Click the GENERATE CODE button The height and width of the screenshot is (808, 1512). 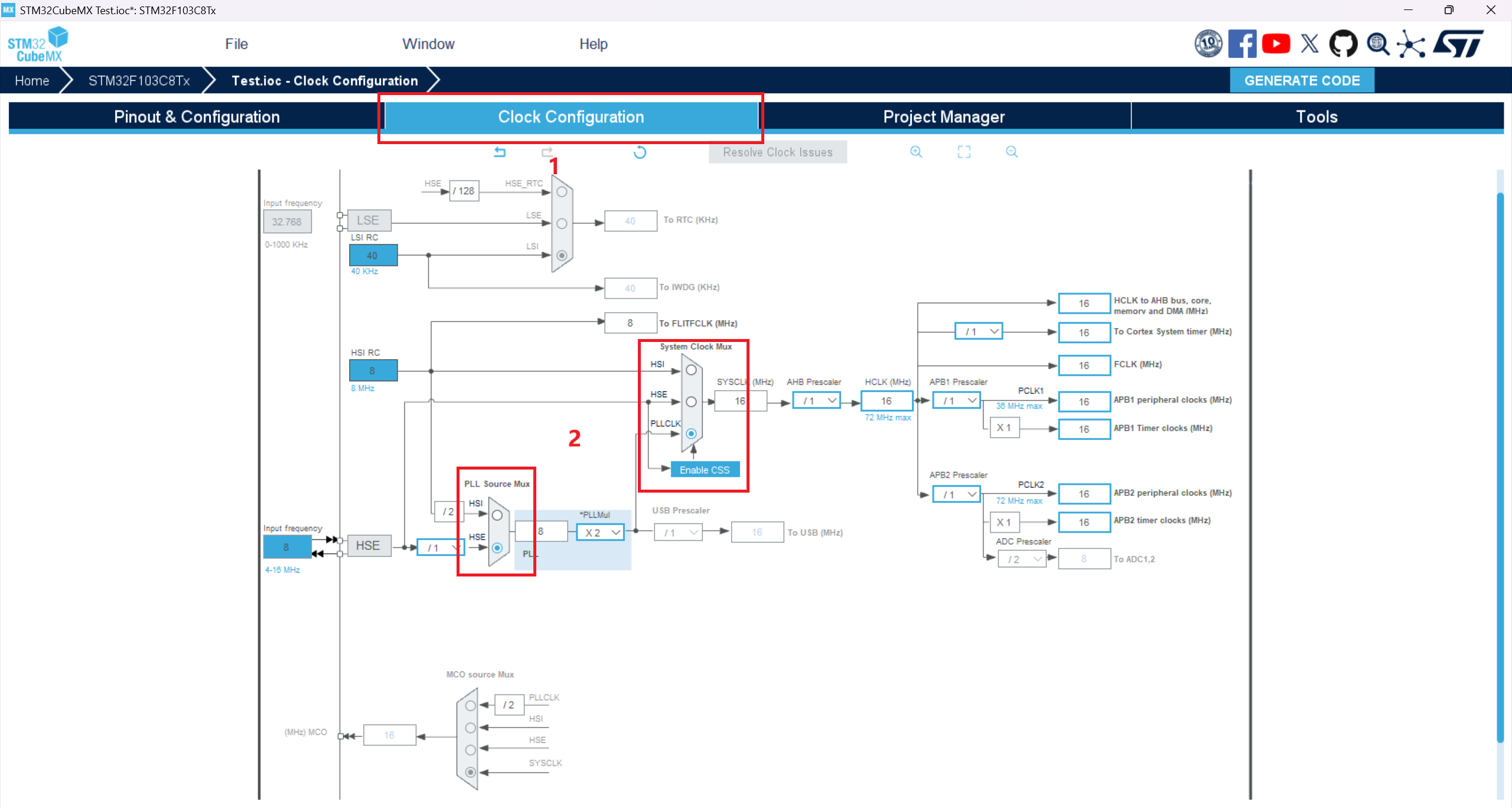(x=1302, y=80)
